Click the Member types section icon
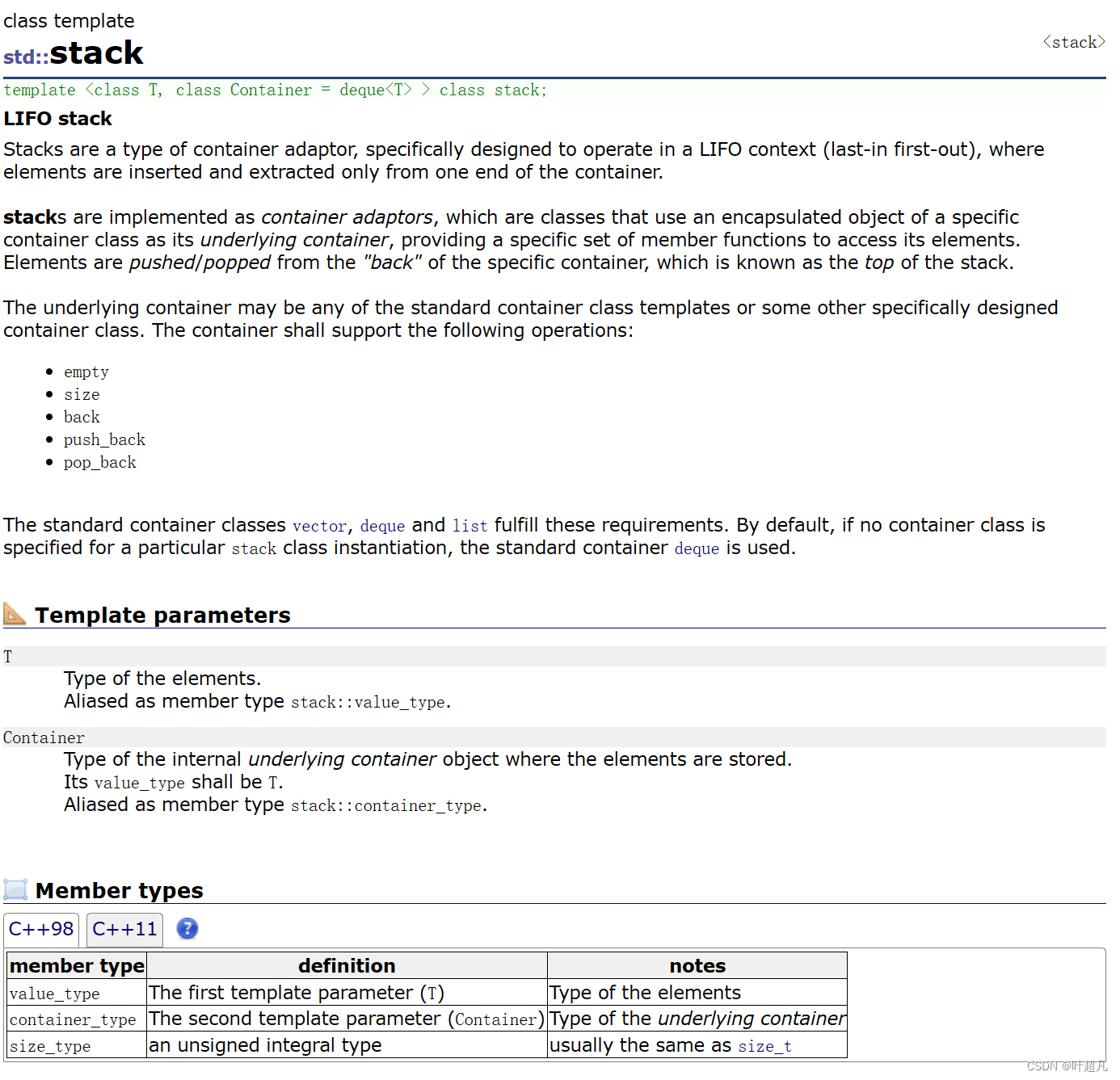This screenshot has height=1080, width=1120. tap(15, 889)
